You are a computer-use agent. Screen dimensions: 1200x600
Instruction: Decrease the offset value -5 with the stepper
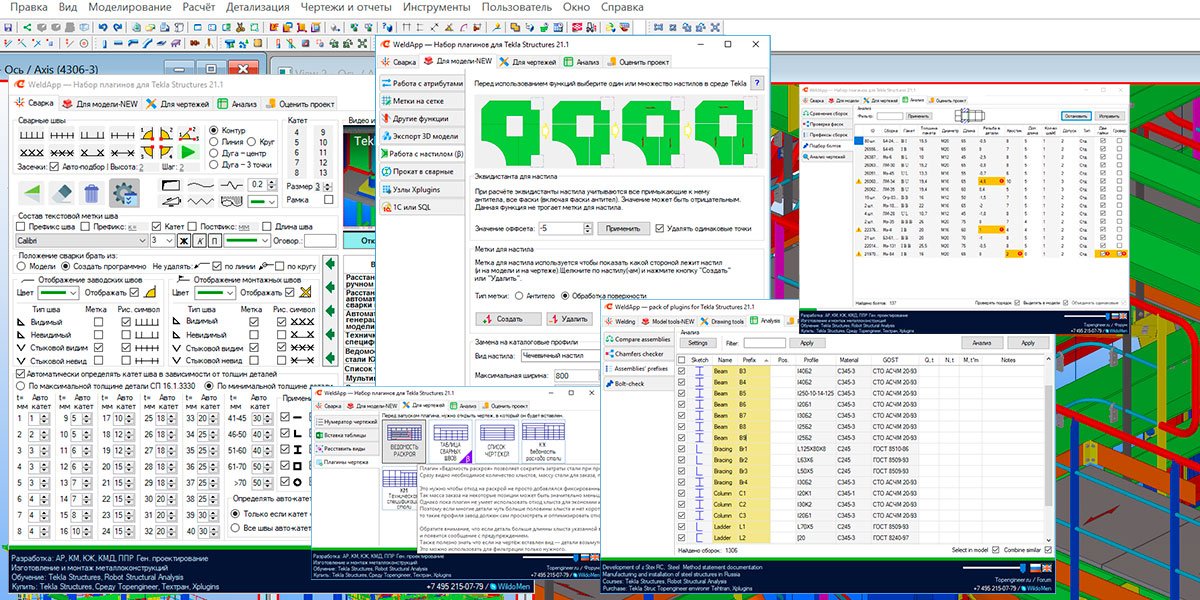click(x=588, y=232)
